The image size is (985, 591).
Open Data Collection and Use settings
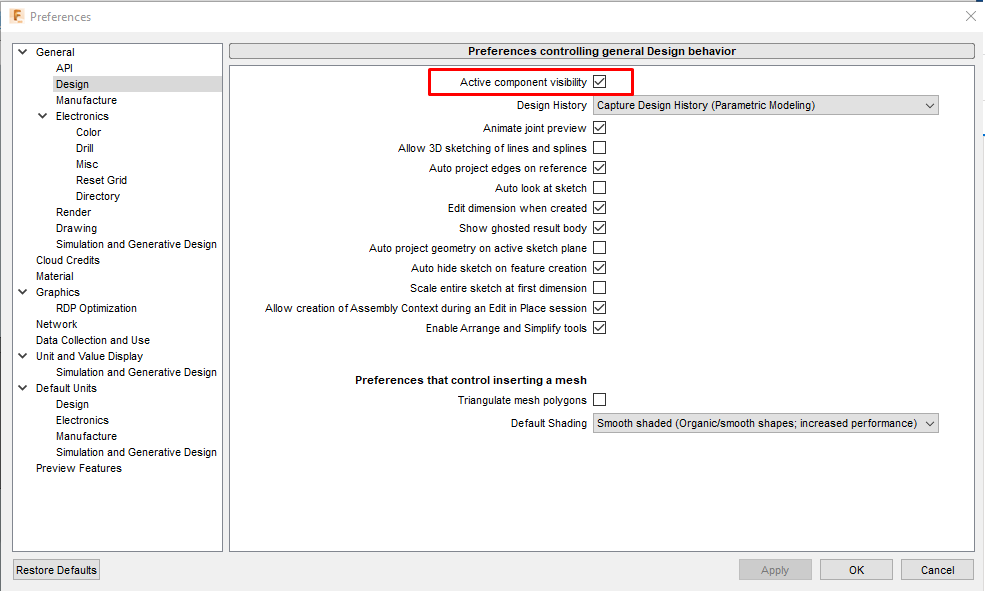click(x=93, y=339)
